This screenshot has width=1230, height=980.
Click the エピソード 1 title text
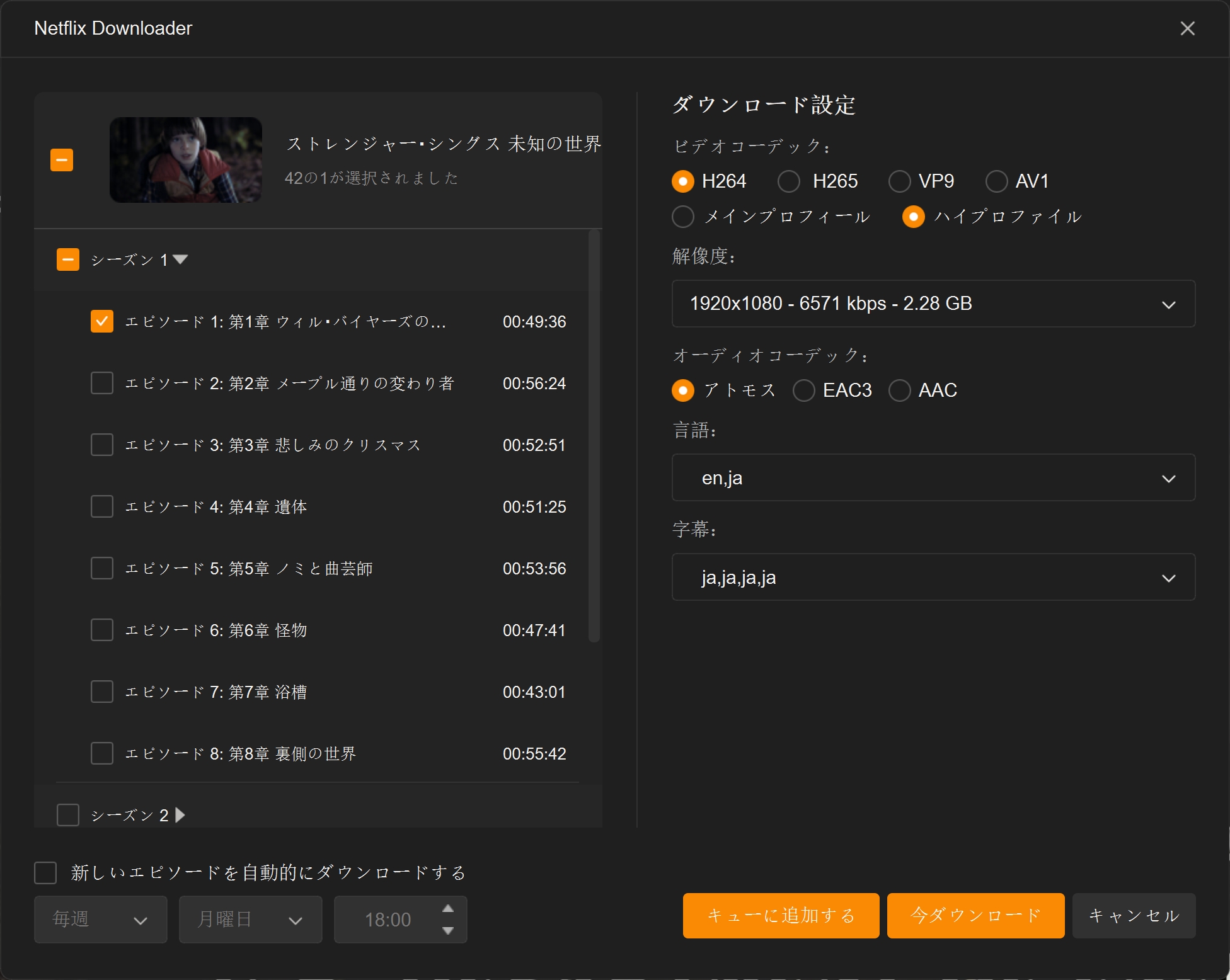click(x=285, y=322)
